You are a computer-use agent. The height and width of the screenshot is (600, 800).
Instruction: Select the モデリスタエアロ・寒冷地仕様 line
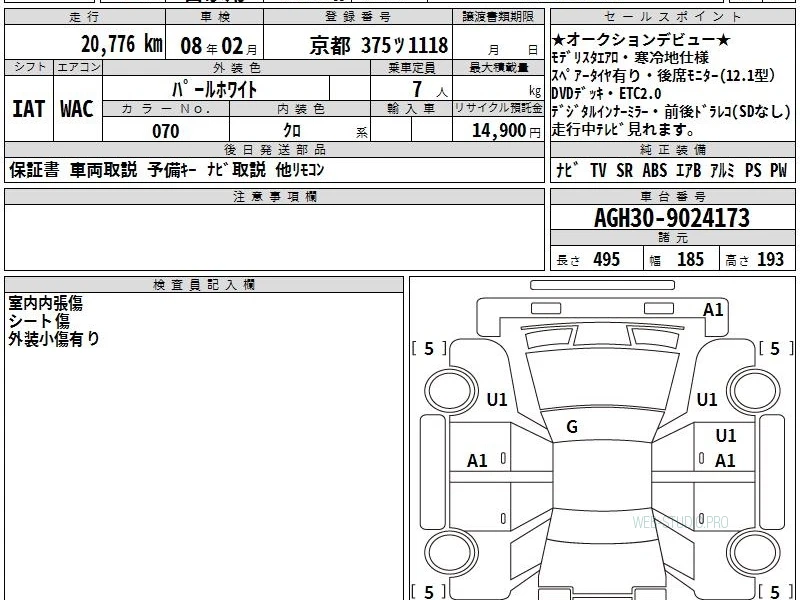630,57
